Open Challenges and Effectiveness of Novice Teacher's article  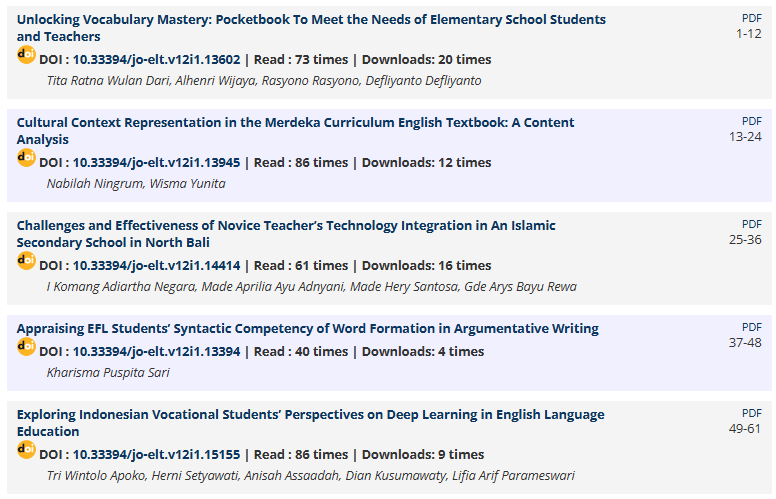click(x=286, y=234)
